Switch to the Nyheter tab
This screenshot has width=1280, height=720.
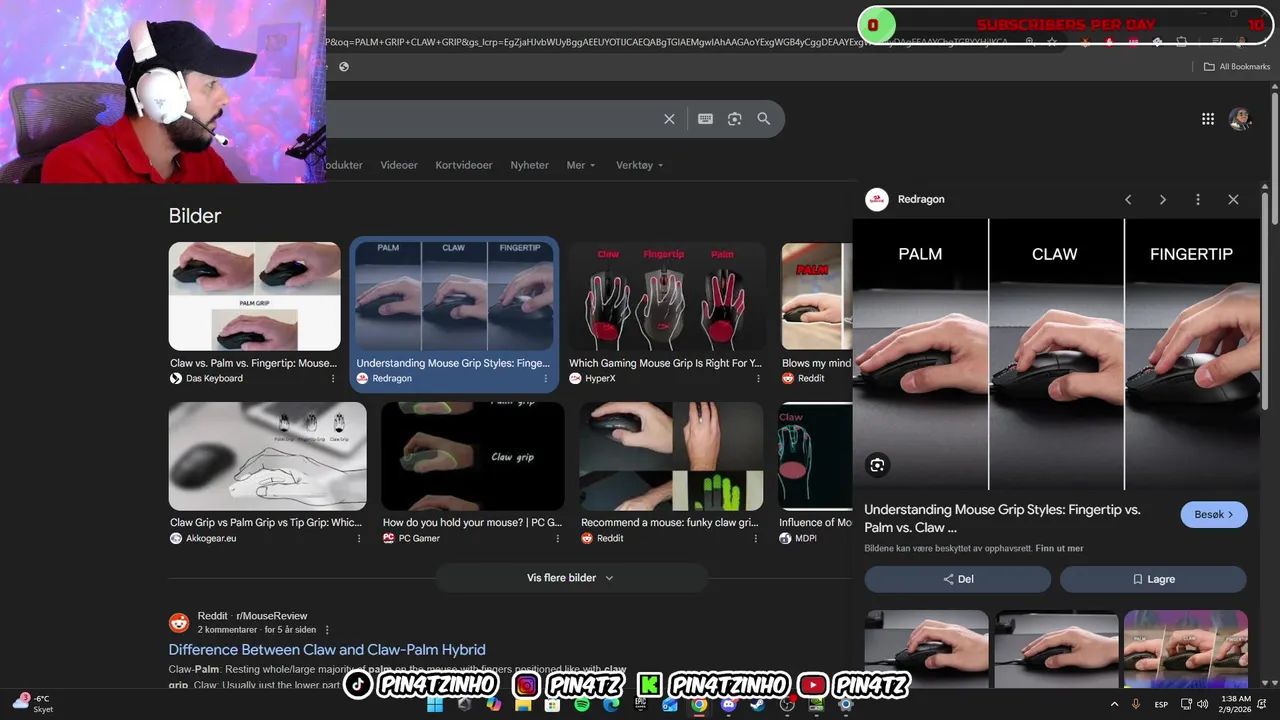click(x=529, y=165)
